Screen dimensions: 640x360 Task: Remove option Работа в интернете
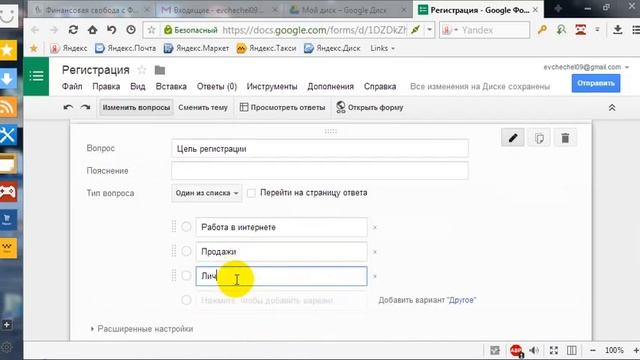[x=375, y=227]
